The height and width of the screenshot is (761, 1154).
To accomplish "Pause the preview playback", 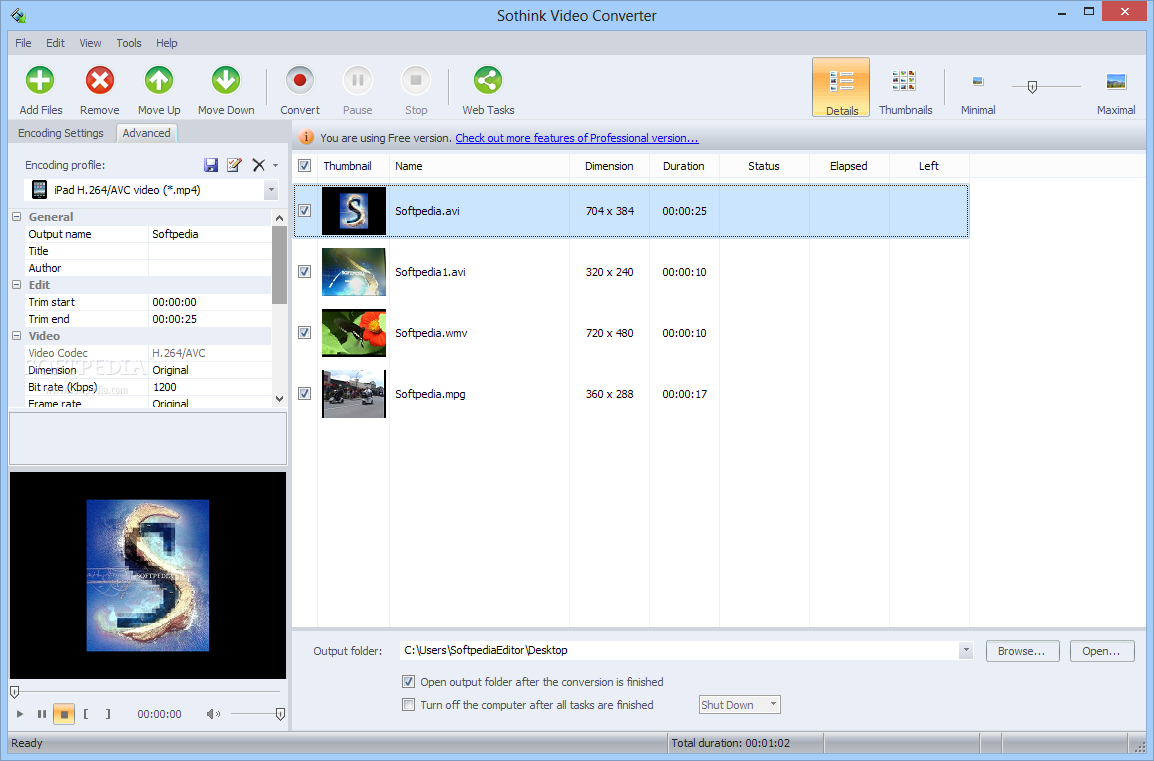I will pos(42,714).
